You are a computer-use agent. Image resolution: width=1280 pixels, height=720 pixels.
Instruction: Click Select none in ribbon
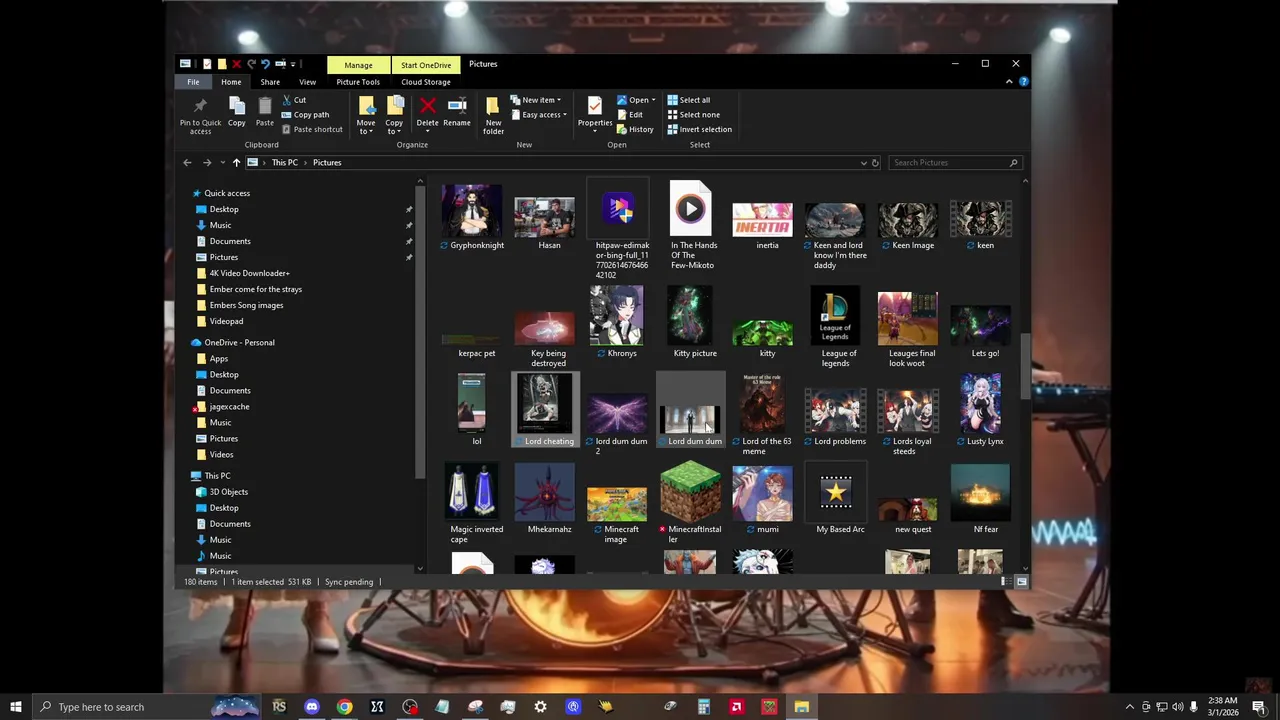(x=693, y=114)
